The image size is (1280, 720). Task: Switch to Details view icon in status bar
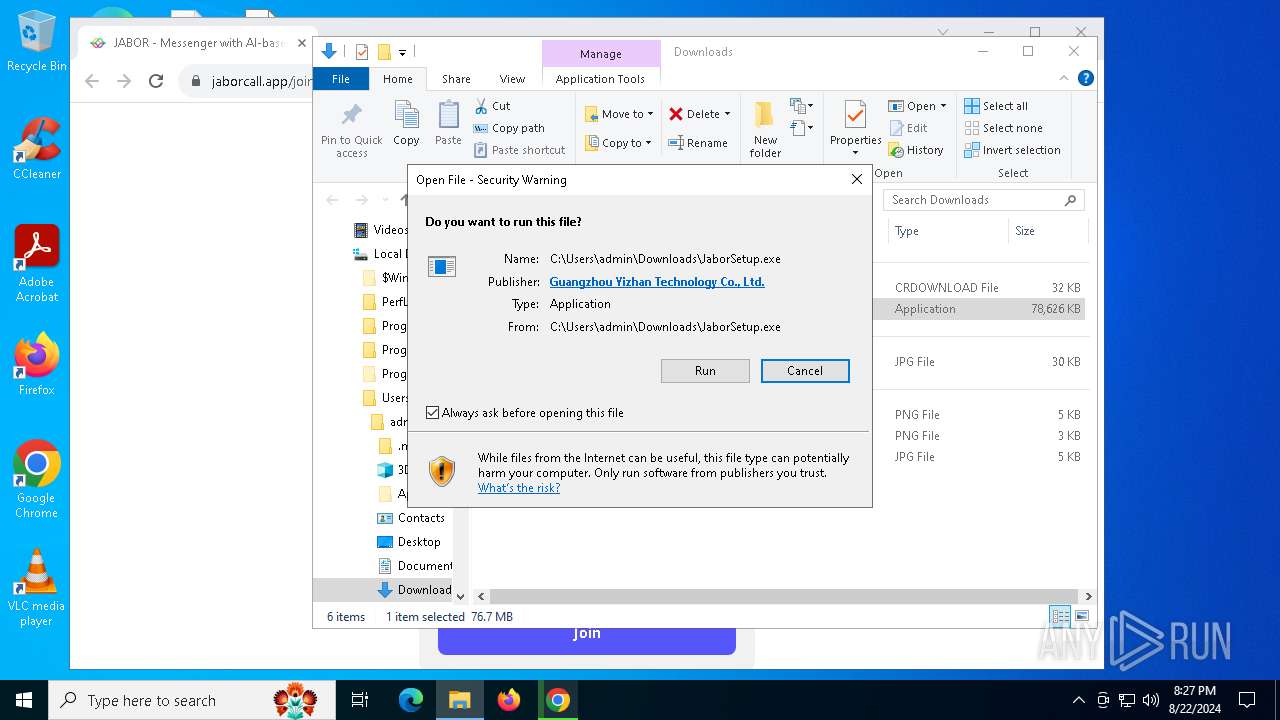pos(1060,616)
